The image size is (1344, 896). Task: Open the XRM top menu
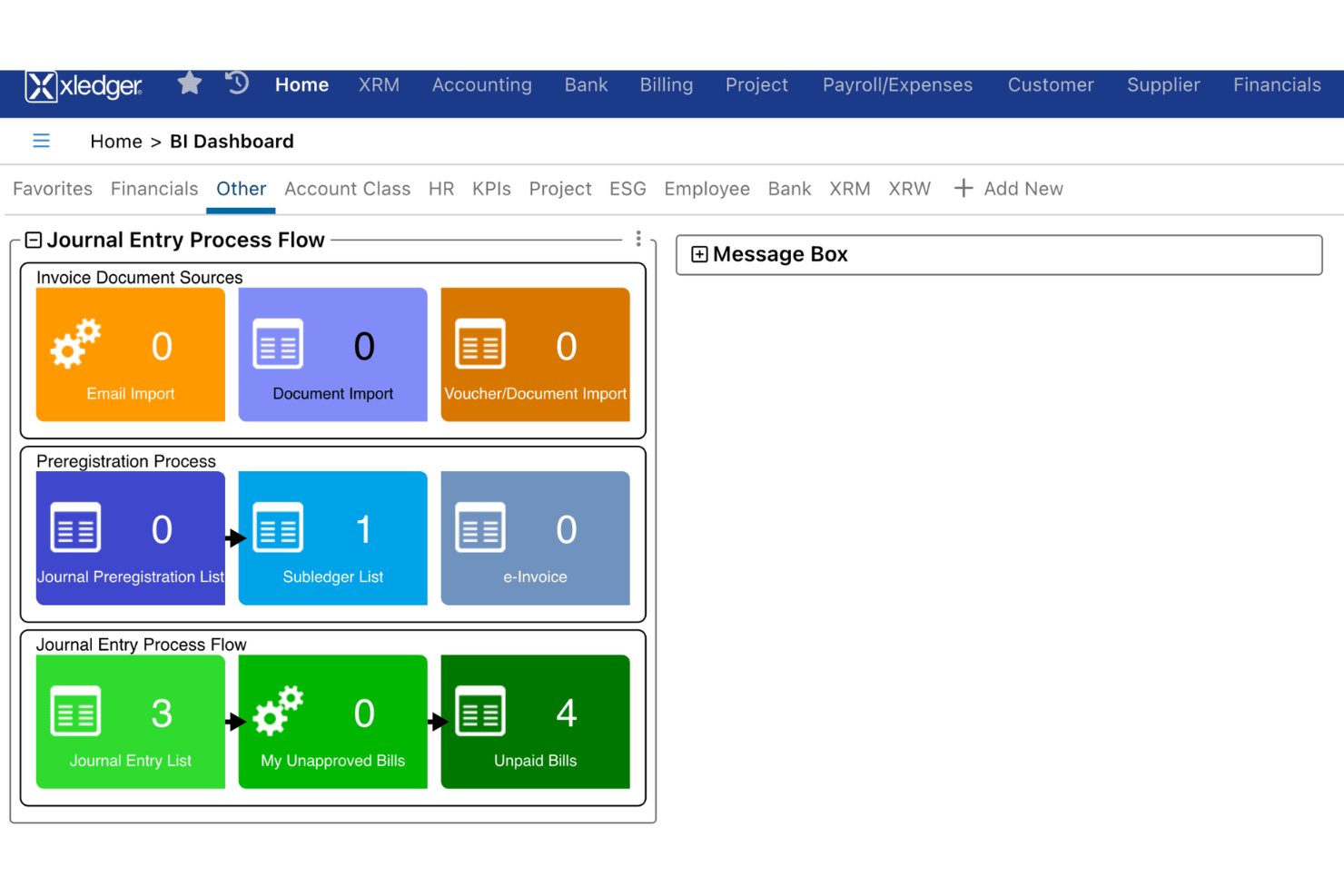(379, 85)
